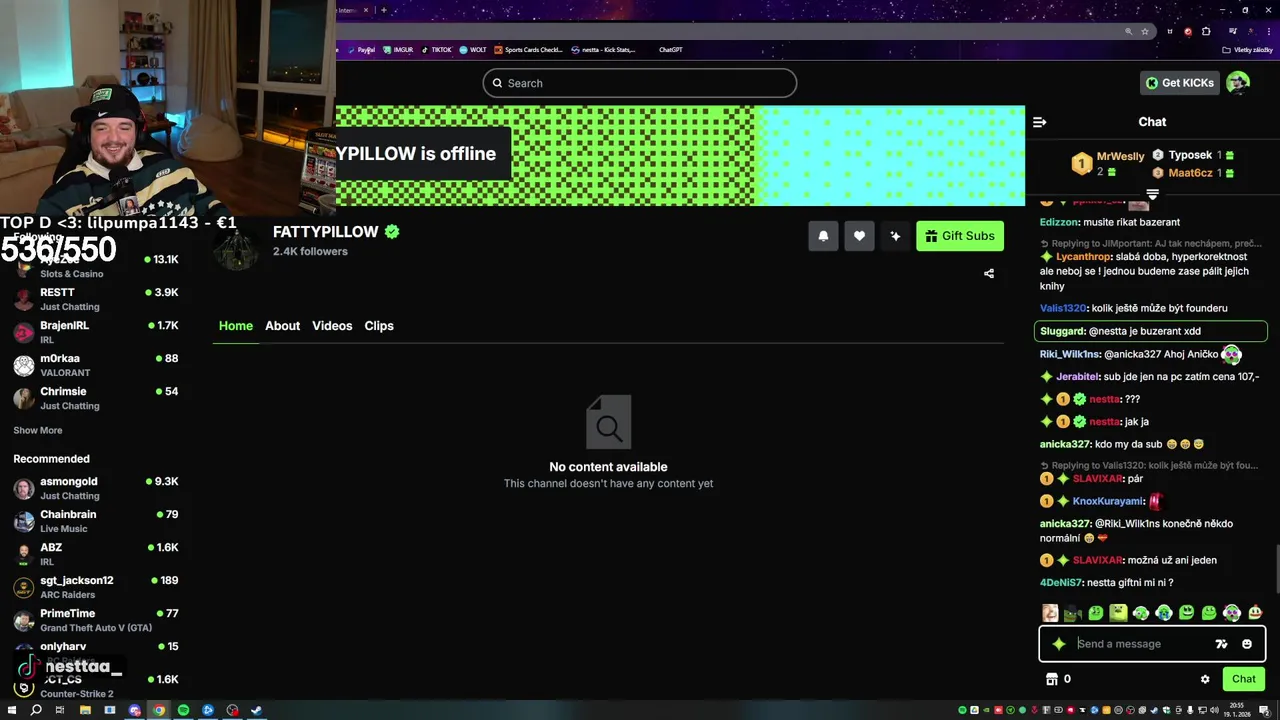Click the Gift Subs button
Screen dimensions: 1280x720
[960, 236]
